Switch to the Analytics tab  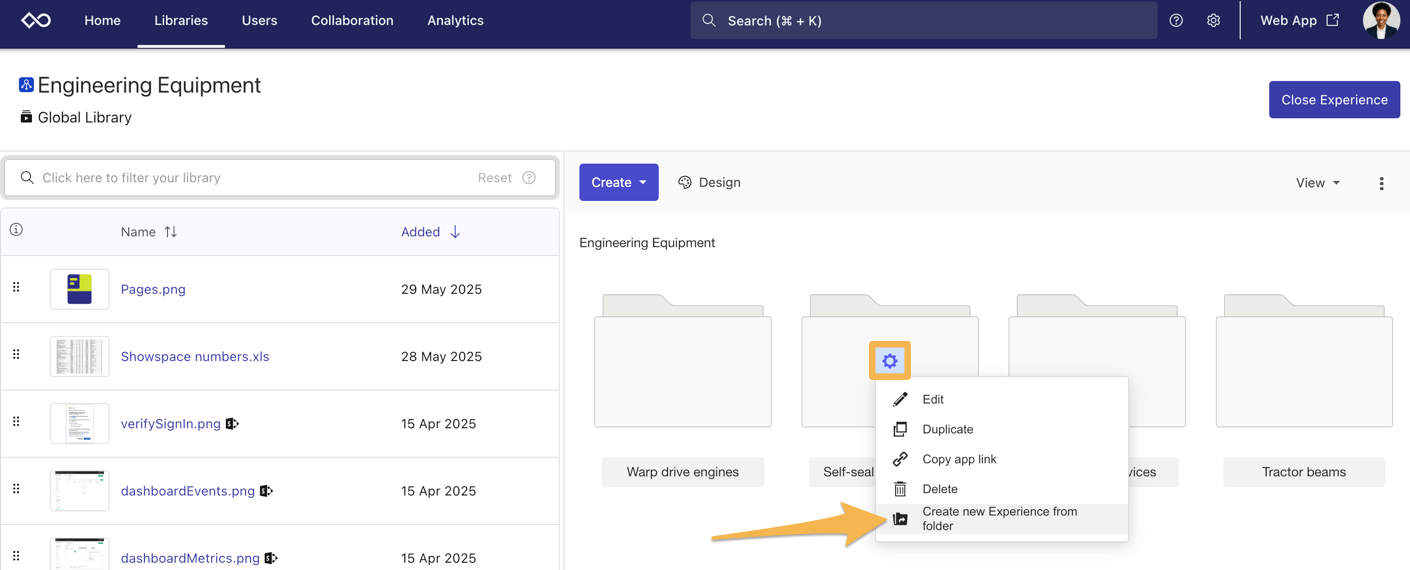click(455, 20)
